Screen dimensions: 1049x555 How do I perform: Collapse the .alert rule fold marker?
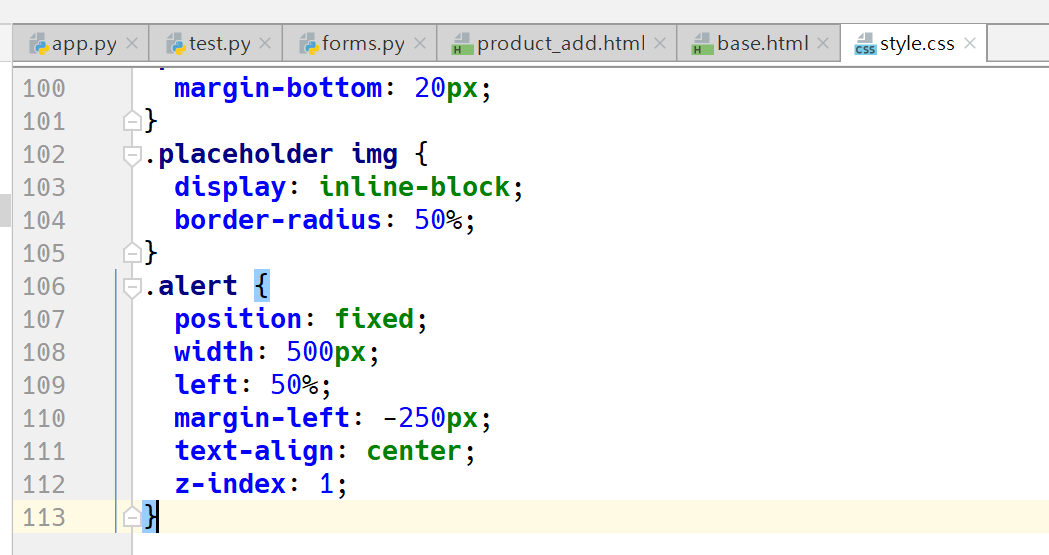click(x=132, y=288)
